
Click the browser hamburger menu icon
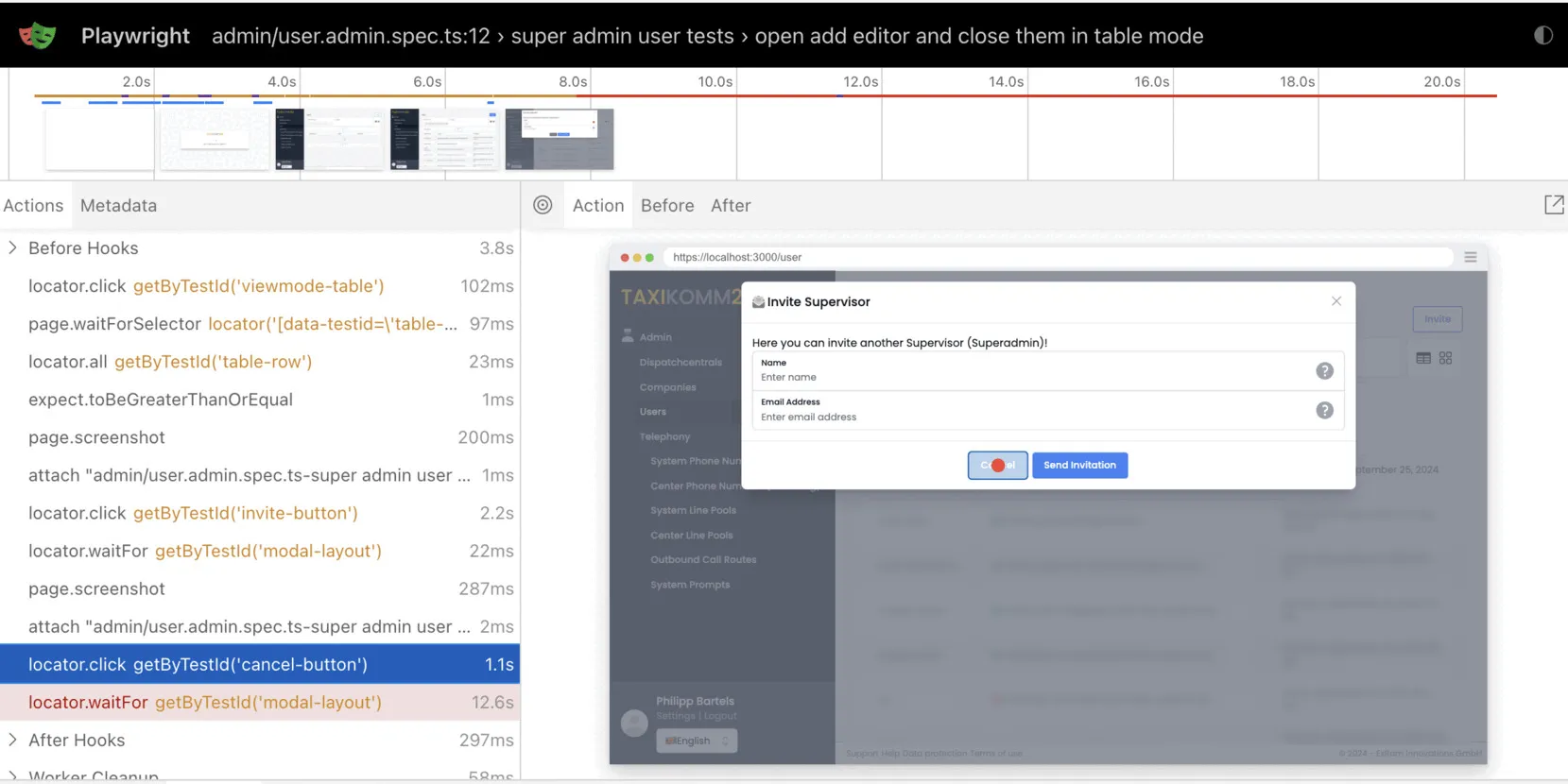(x=1470, y=257)
